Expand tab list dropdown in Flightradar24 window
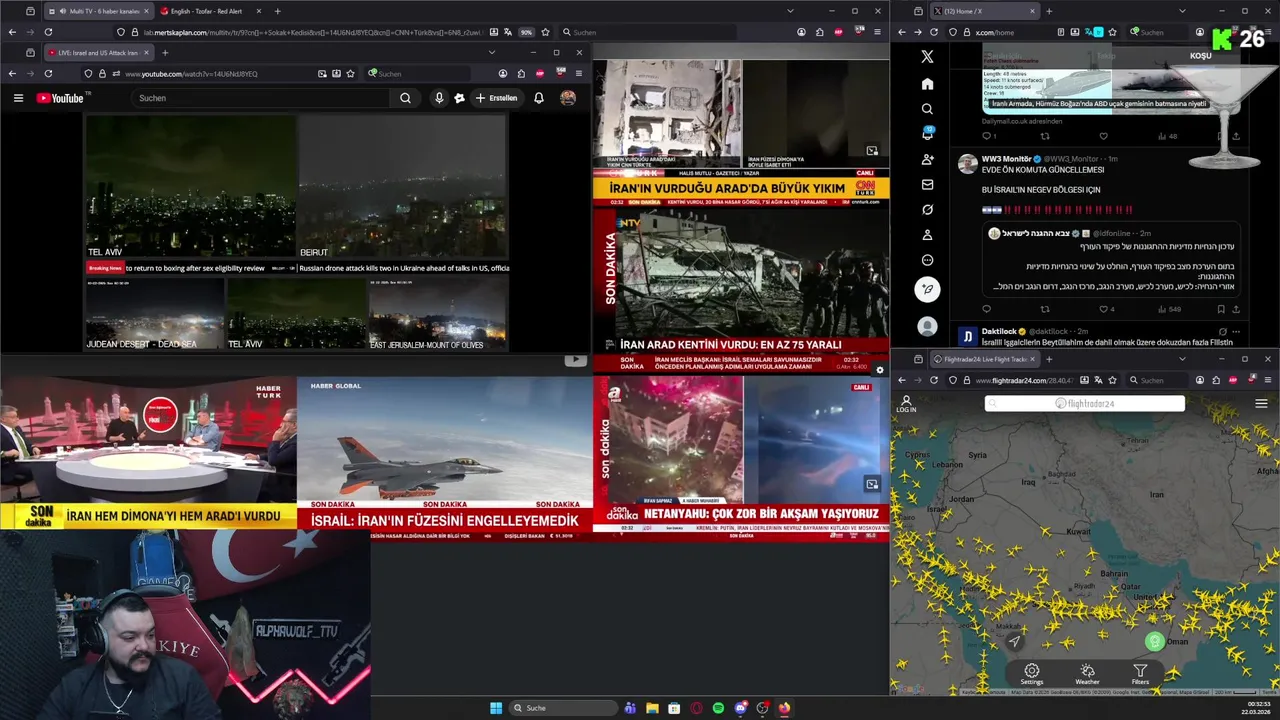 coord(1182,359)
